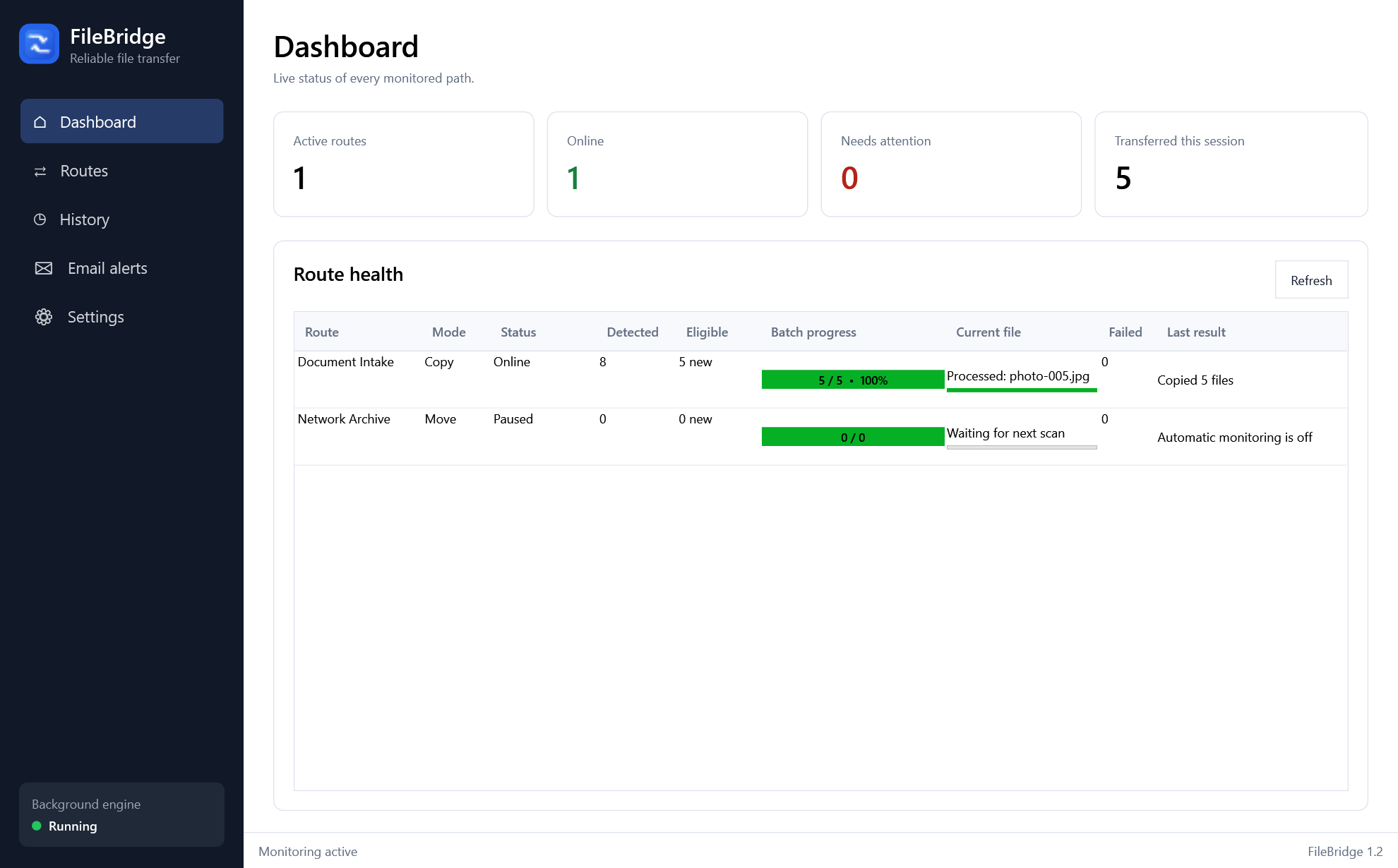Click the bar under Waiting for next scan

(1022, 447)
